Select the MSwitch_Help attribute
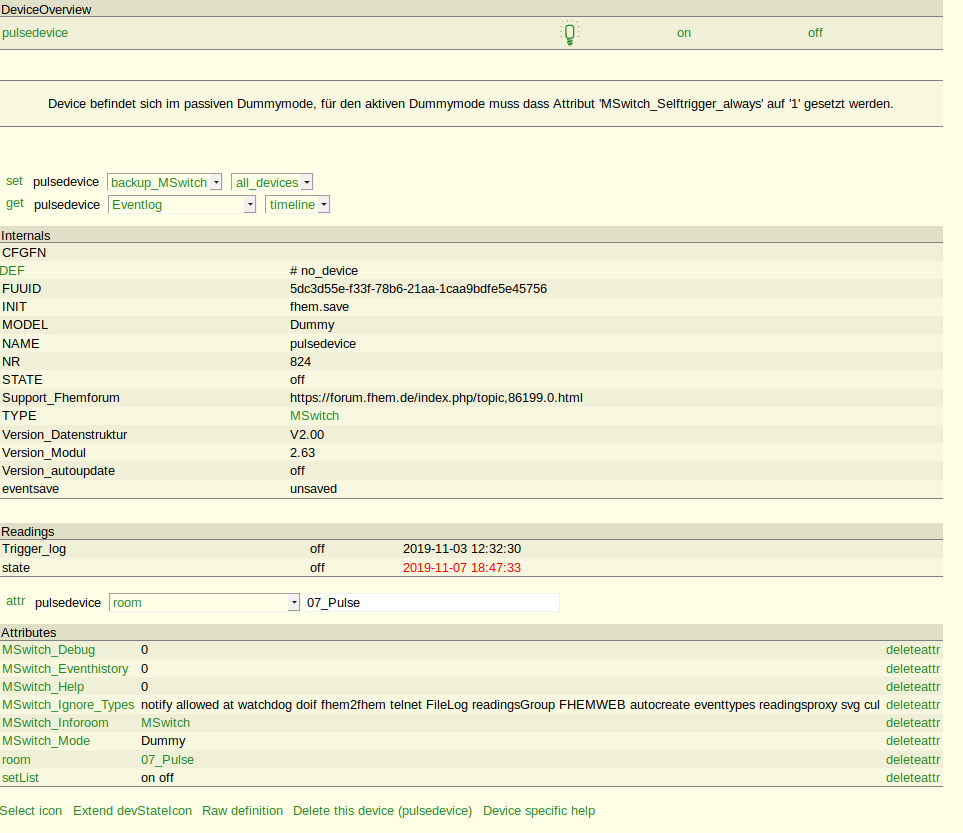Viewport: 963px width, 833px height. (x=43, y=687)
